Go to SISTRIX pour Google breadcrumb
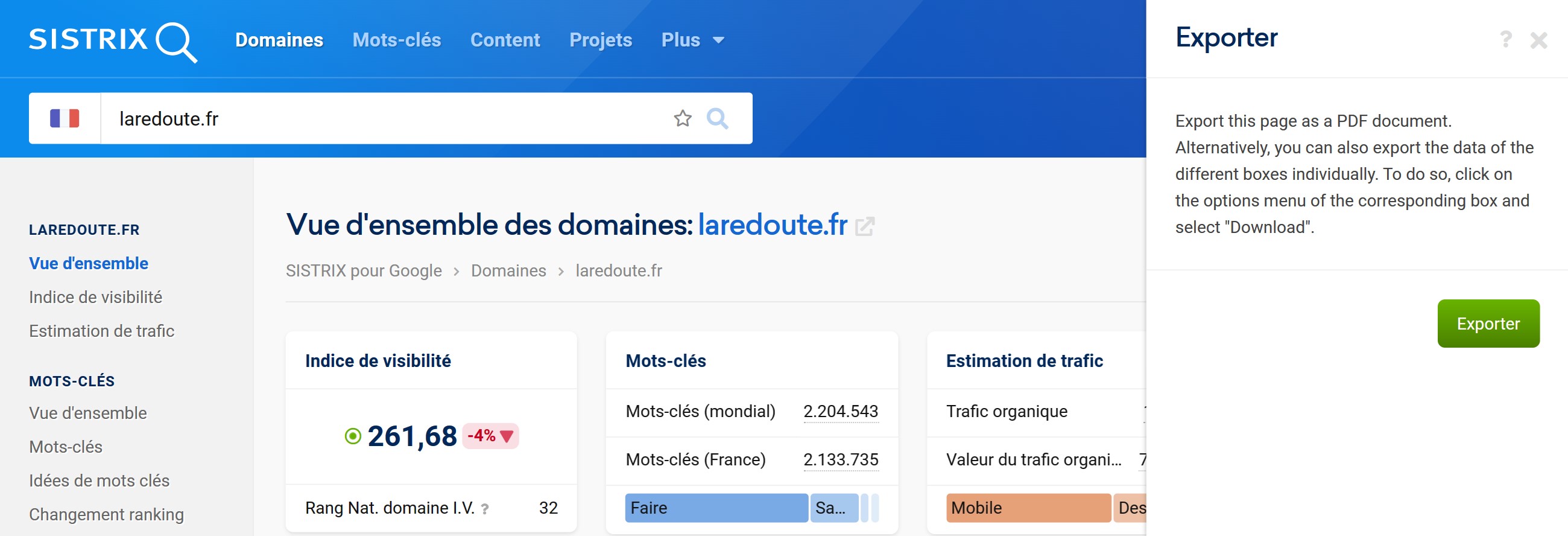Viewport: 1568px width, 536px height. click(x=364, y=270)
